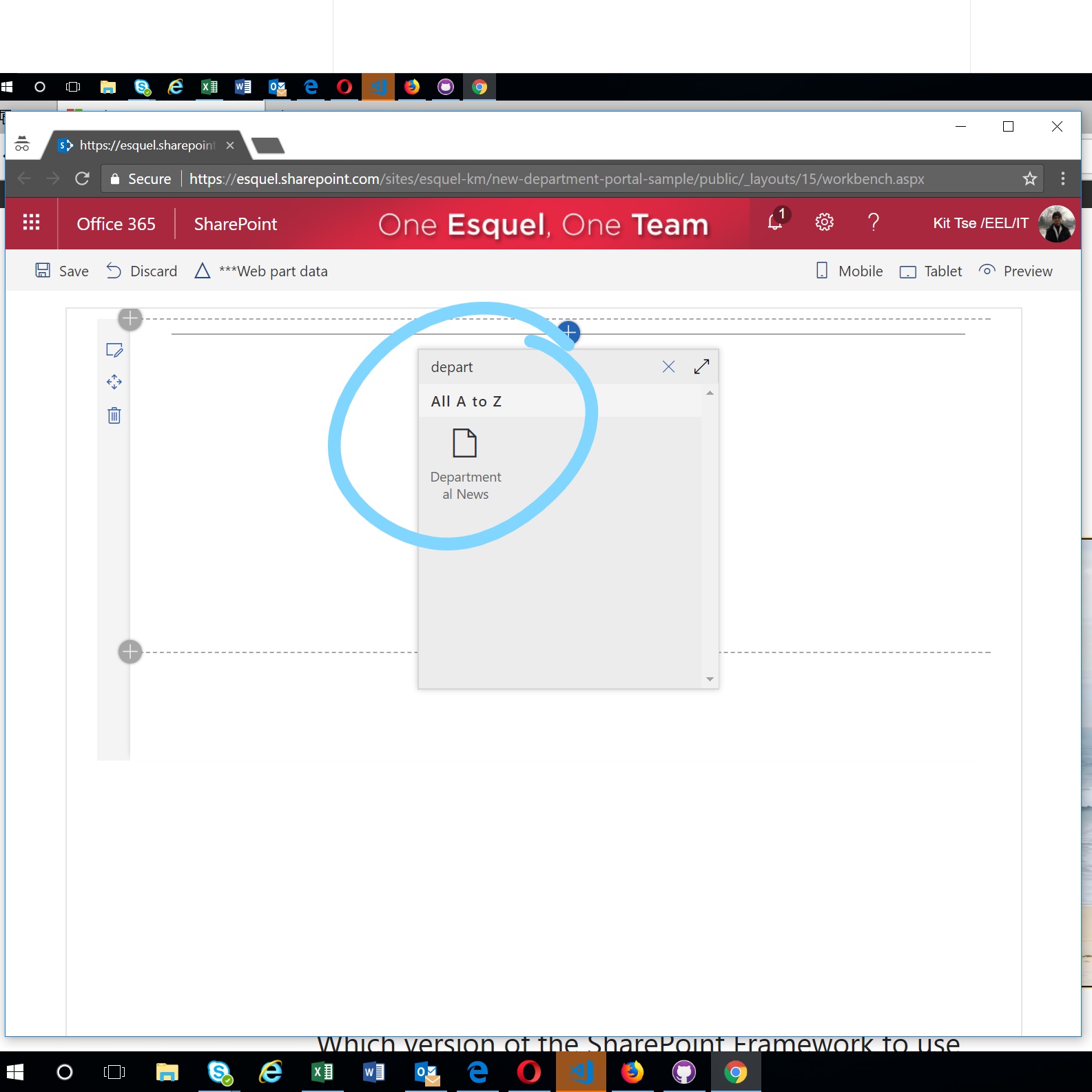Open the Windows Start menu in bottom taskbar
This screenshot has width=1092, height=1092.
click(15, 1072)
